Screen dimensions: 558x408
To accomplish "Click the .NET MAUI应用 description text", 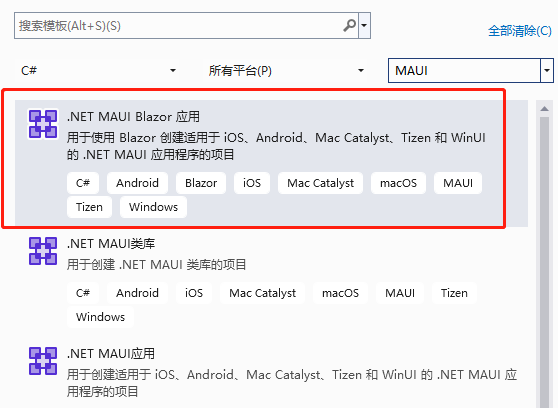I will coord(292,383).
